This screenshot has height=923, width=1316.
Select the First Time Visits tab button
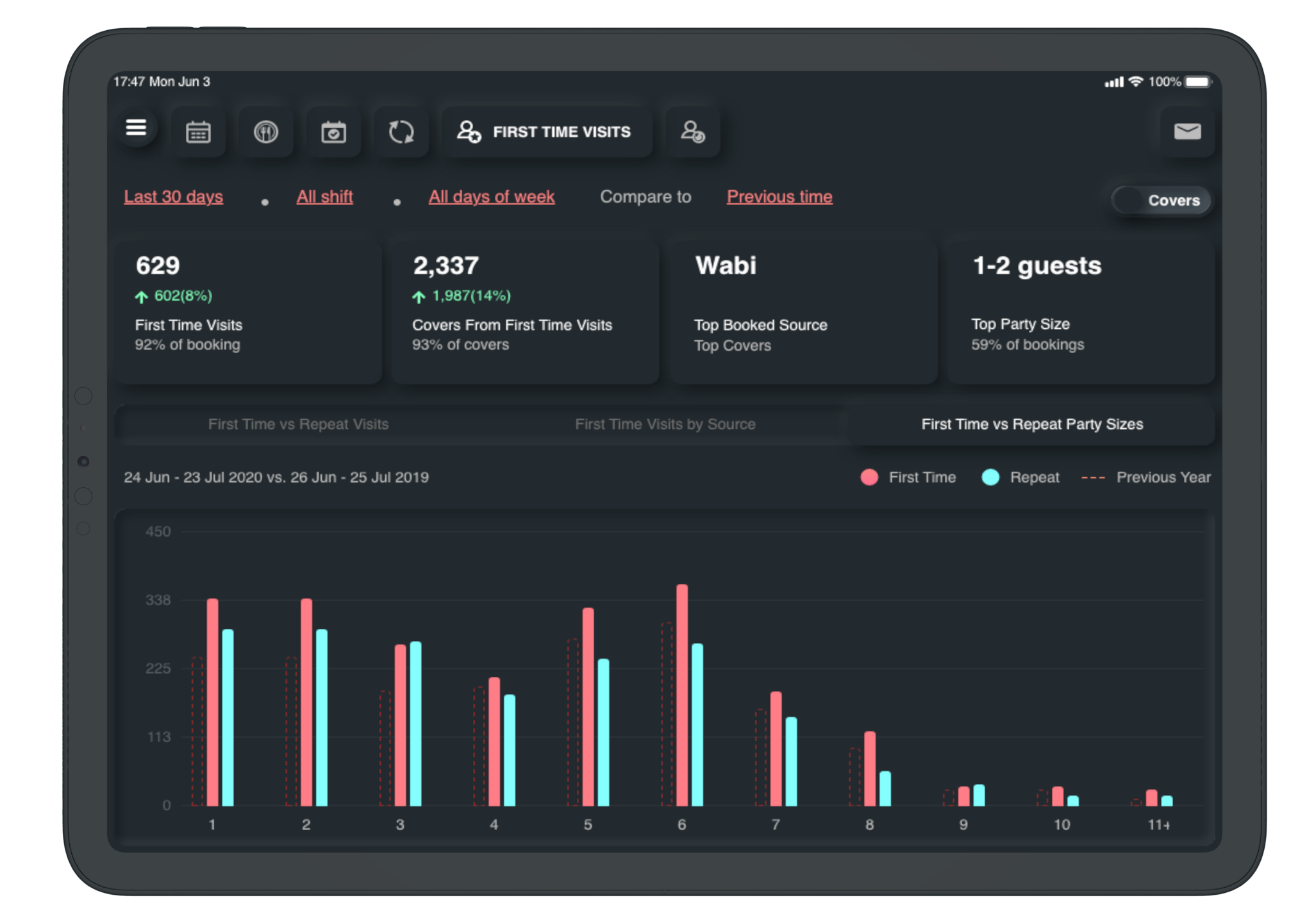coord(548,132)
